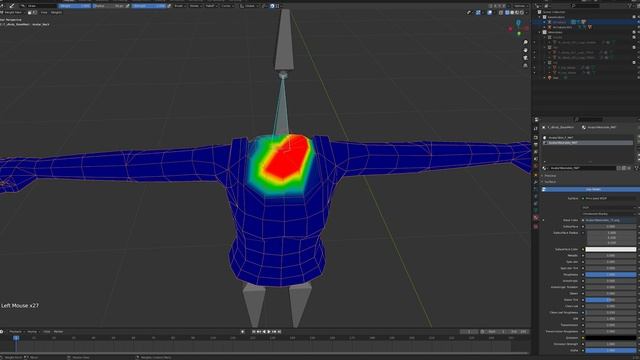The height and width of the screenshot is (360, 640).
Task: Open the Object Constraints properties tab
Action: tap(536, 203)
